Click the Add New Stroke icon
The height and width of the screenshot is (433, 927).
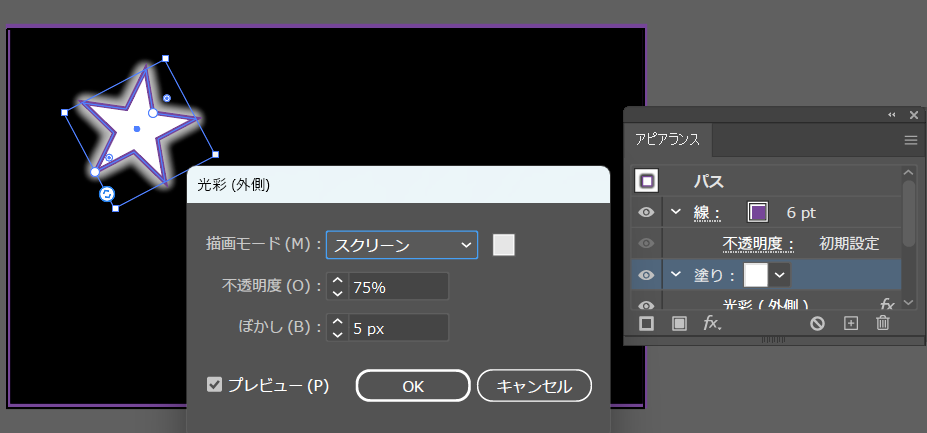click(646, 323)
